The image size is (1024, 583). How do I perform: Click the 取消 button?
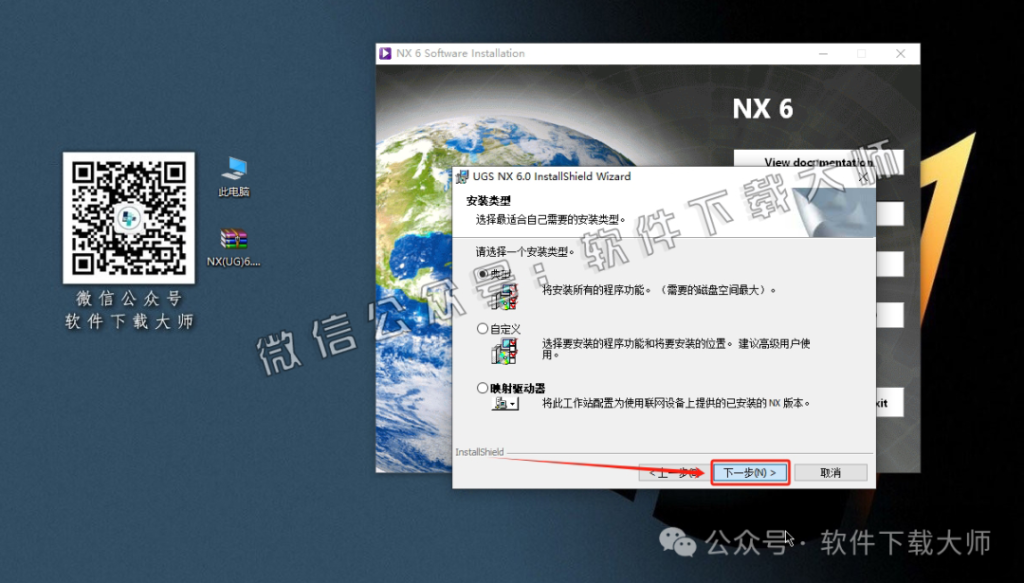(x=831, y=471)
